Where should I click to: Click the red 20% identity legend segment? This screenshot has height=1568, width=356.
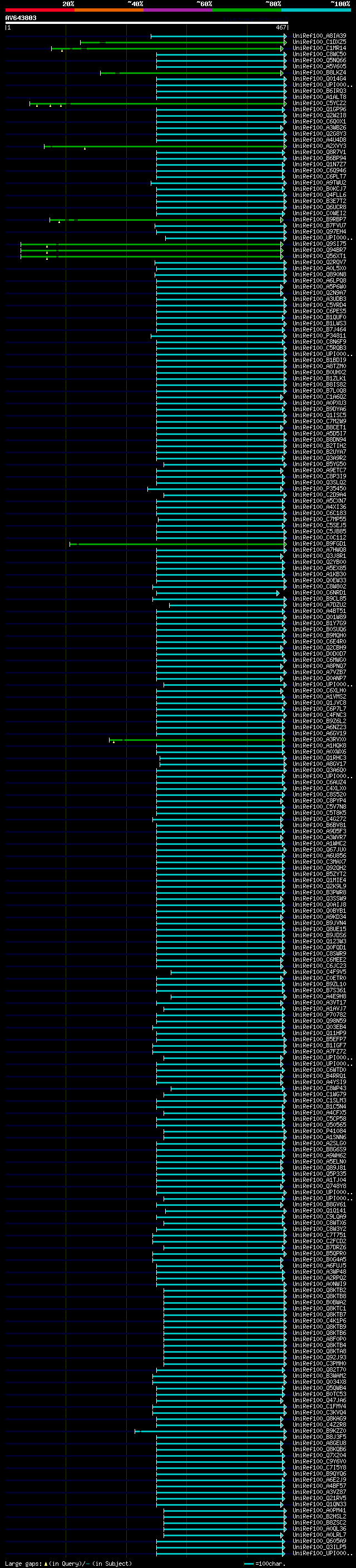pyautogui.click(x=39, y=11)
